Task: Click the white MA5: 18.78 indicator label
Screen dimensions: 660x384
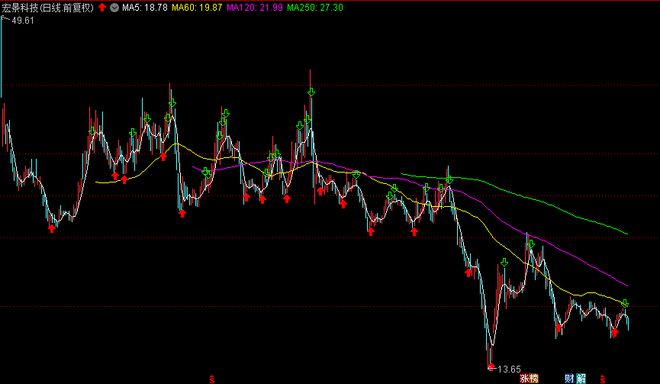Action: pyautogui.click(x=145, y=8)
